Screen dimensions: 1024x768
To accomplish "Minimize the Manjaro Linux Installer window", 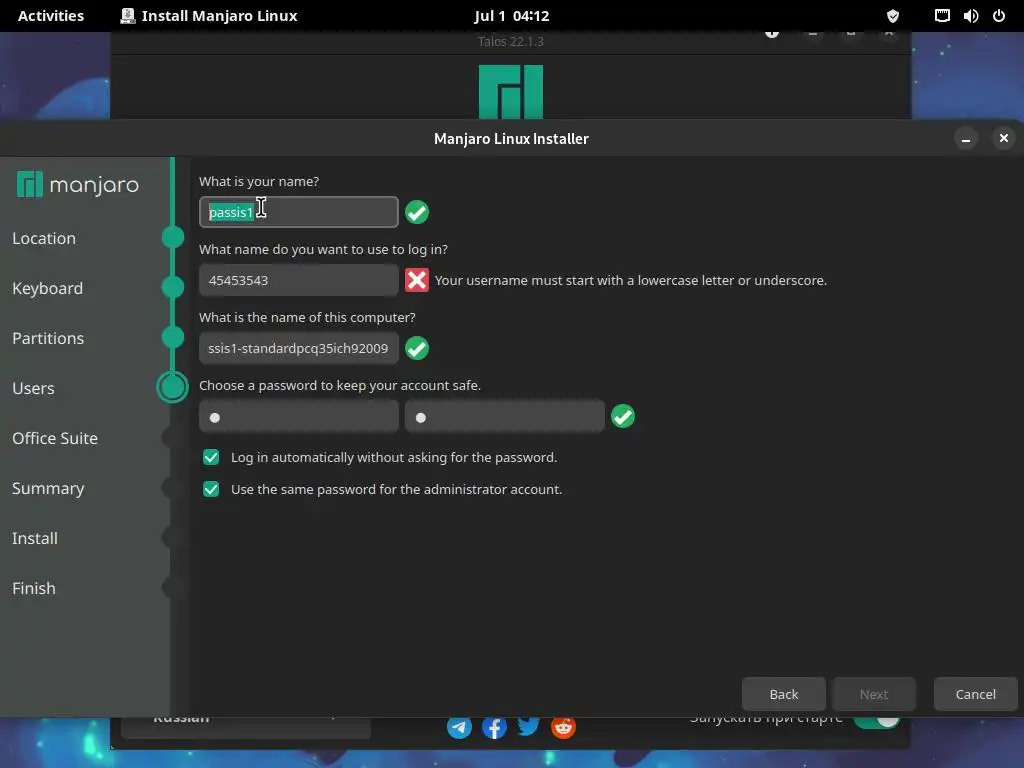I will (966, 138).
